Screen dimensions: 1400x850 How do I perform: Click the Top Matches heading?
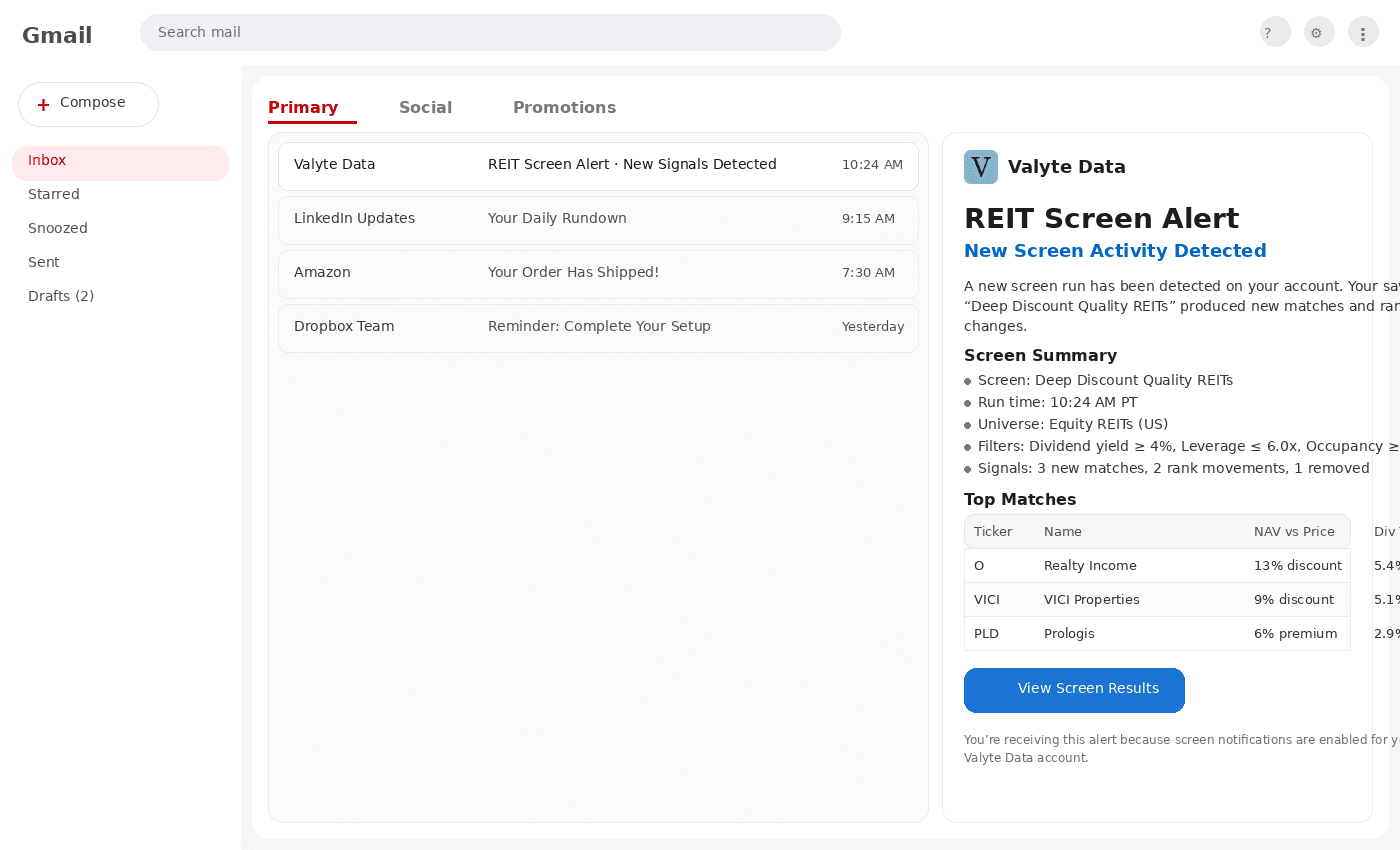click(1020, 499)
